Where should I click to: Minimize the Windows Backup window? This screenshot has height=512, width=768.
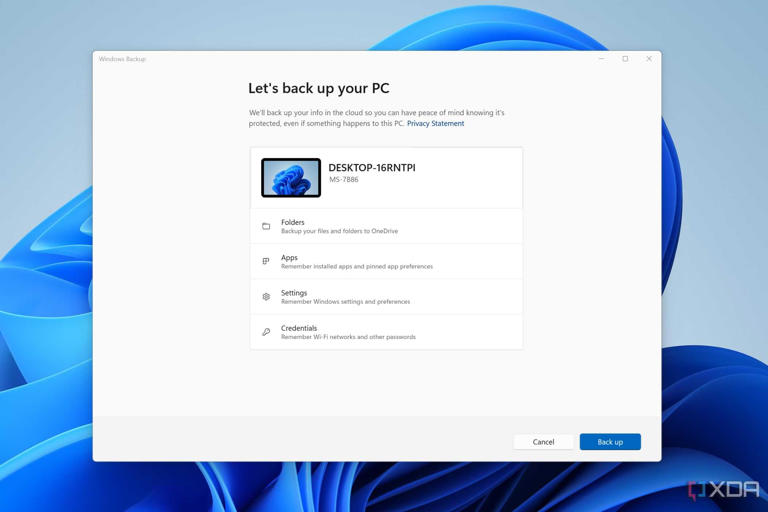pos(601,59)
